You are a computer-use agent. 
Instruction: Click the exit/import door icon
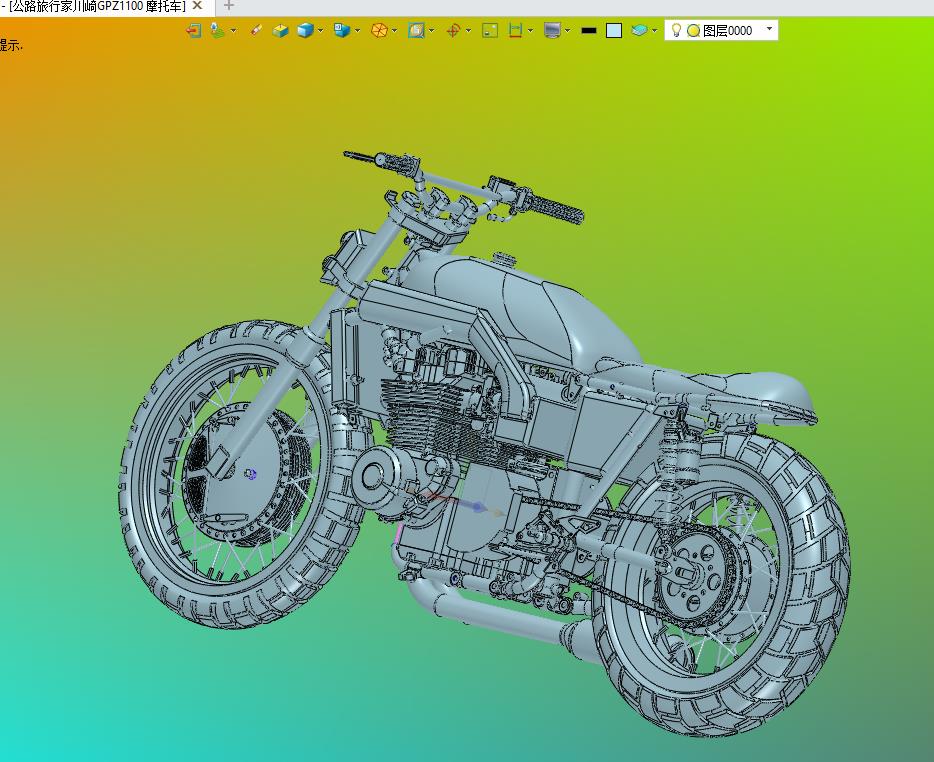193,30
